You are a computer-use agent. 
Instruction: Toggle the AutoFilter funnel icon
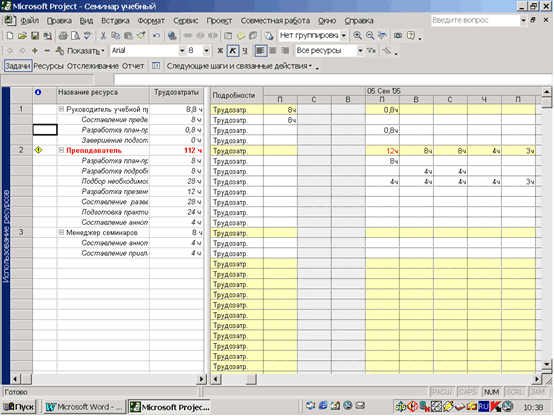[x=371, y=51]
